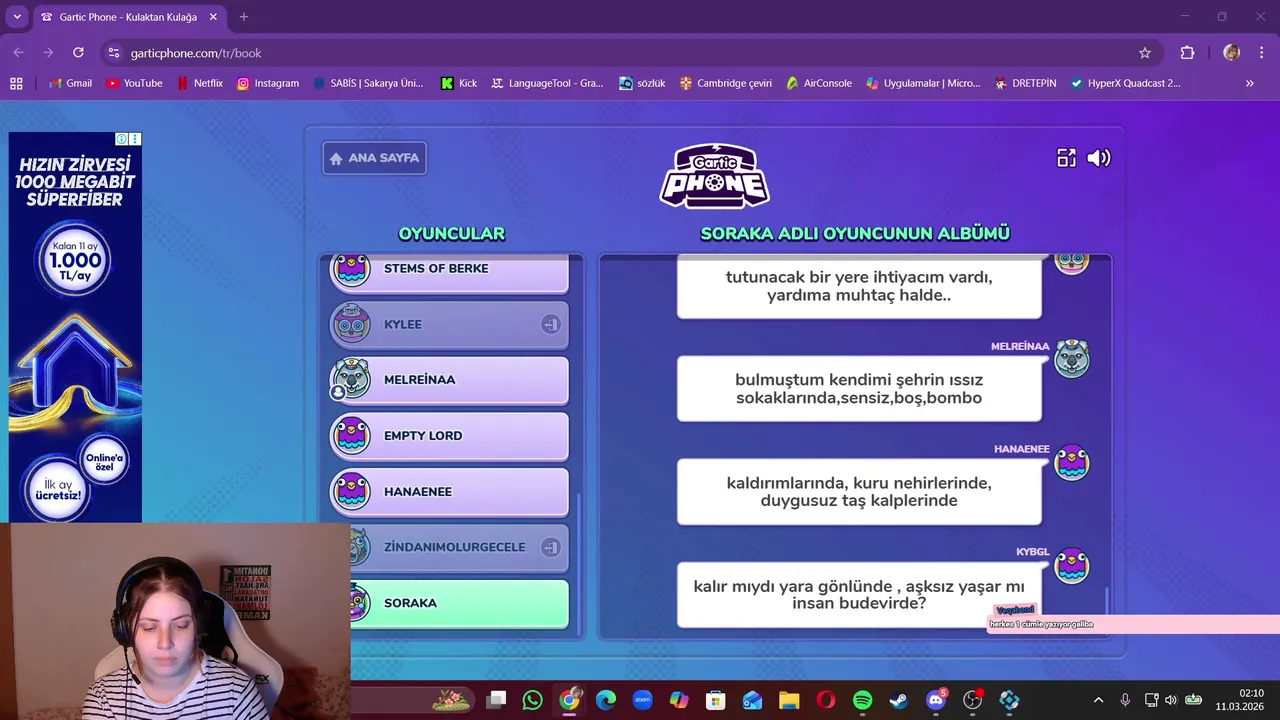Image resolution: width=1280 pixels, height=720 pixels.
Task: Open the Chrome apps grid shortcut
Action: click(x=16, y=83)
